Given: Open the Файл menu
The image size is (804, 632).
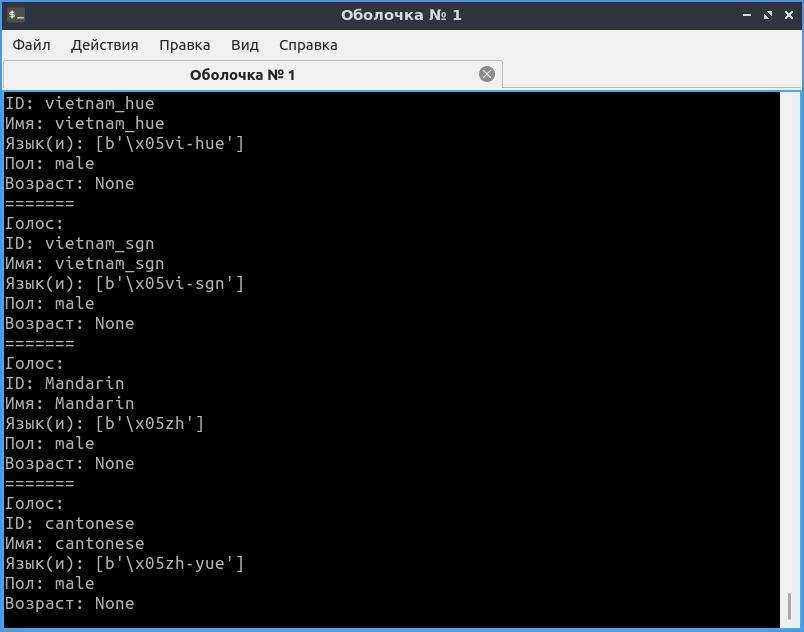Looking at the screenshot, I should point(32,45).
